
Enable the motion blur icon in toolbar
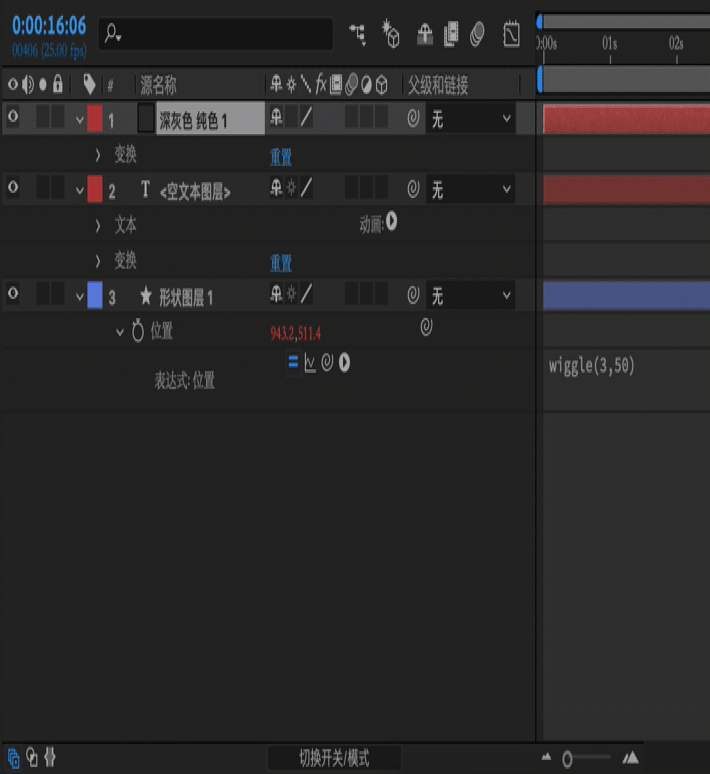[x=477, y=34]
